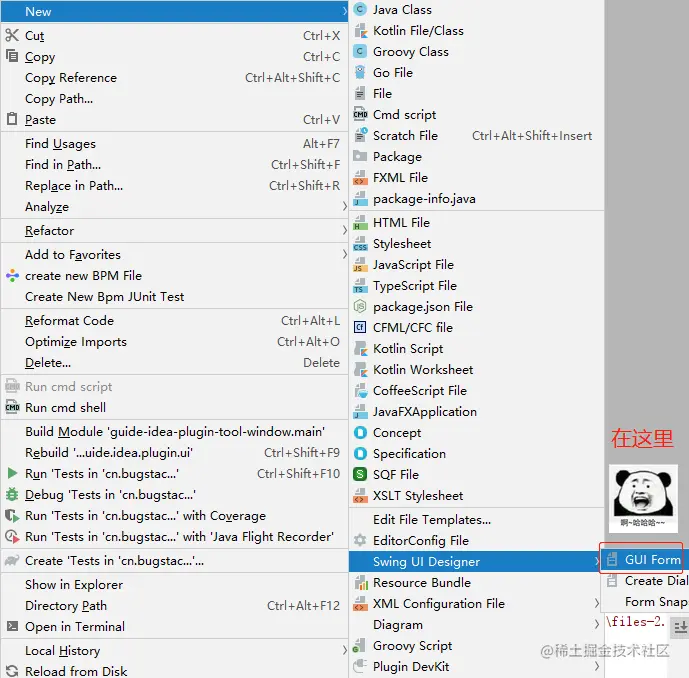689x678 pixels.
Task: Click the panda meme thumbnail image
Action: pos(643,498)
